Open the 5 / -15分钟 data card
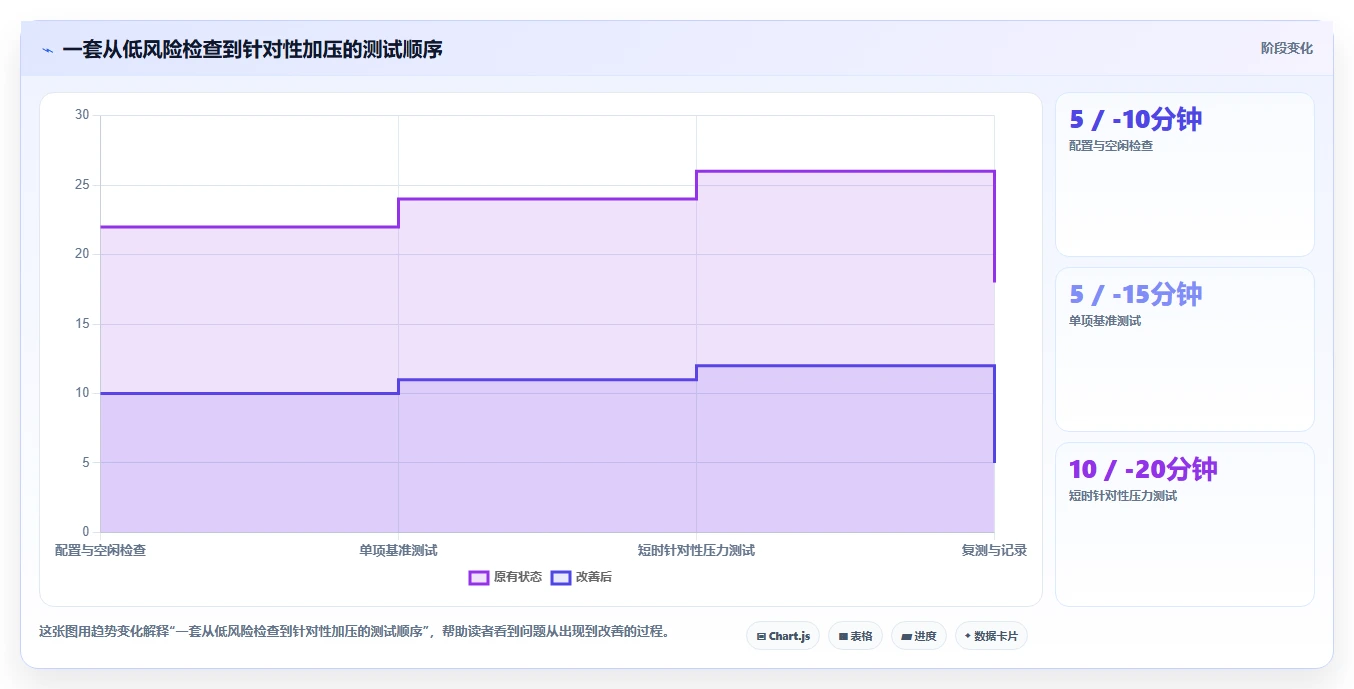Image resolution: width=1354 pixels, height=689 pixels. [x=1185, y=350]
